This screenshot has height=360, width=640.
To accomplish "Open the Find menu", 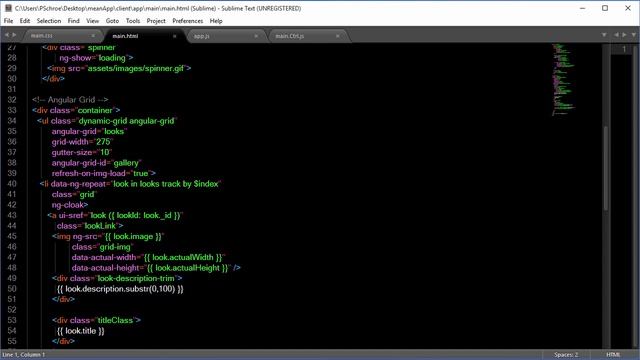I will pyautogui.click(x=73, y=21).
